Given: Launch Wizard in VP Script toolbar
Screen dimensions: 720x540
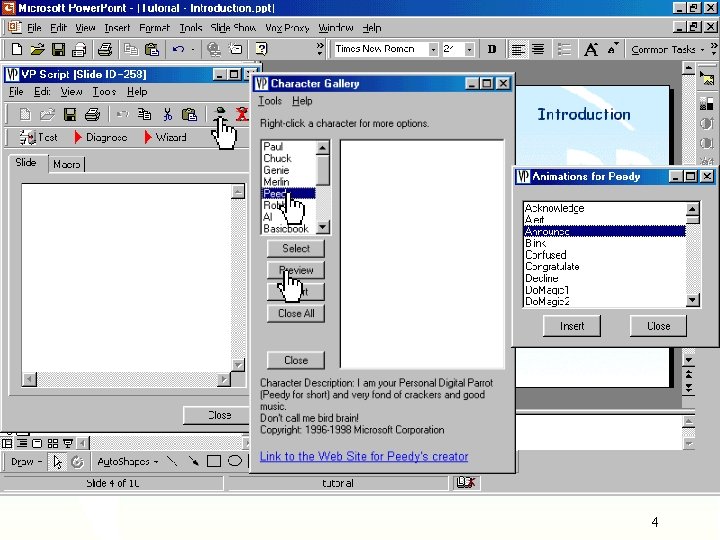Looking at the screenshot, I should pyautogui.click(x=165, y=137).
